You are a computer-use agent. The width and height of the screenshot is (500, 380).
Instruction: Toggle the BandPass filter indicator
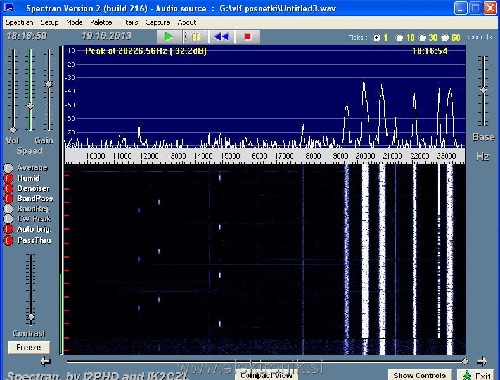8,199
